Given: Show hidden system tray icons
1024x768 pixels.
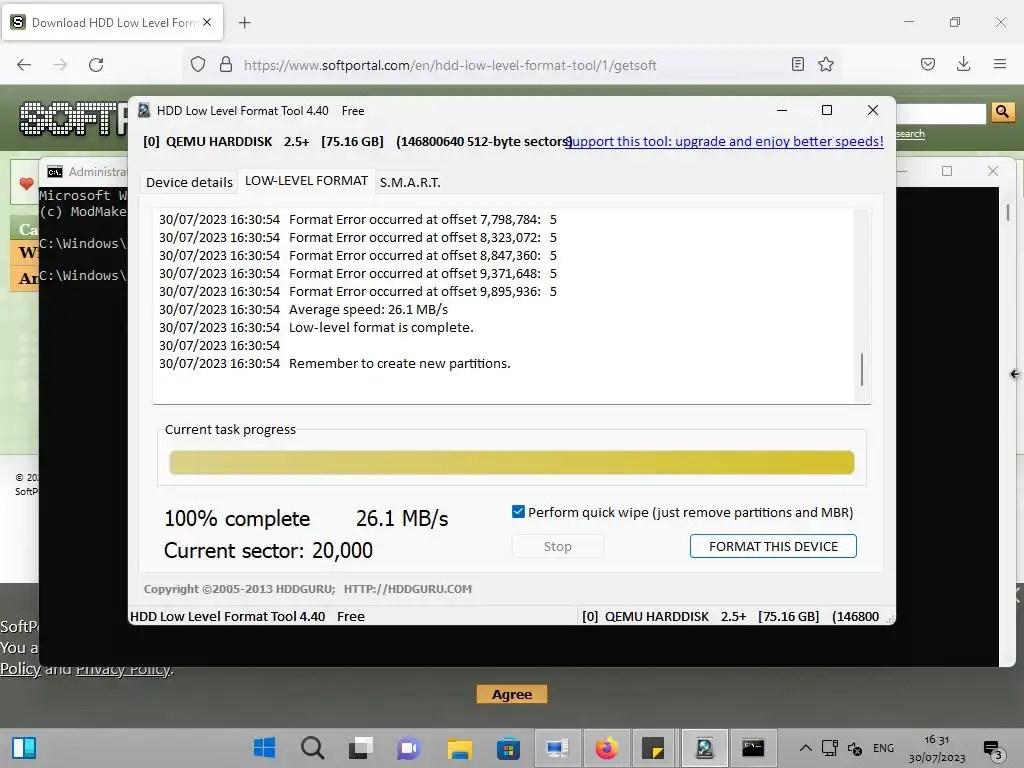Looking at the screenshot, I should (806, 748).
